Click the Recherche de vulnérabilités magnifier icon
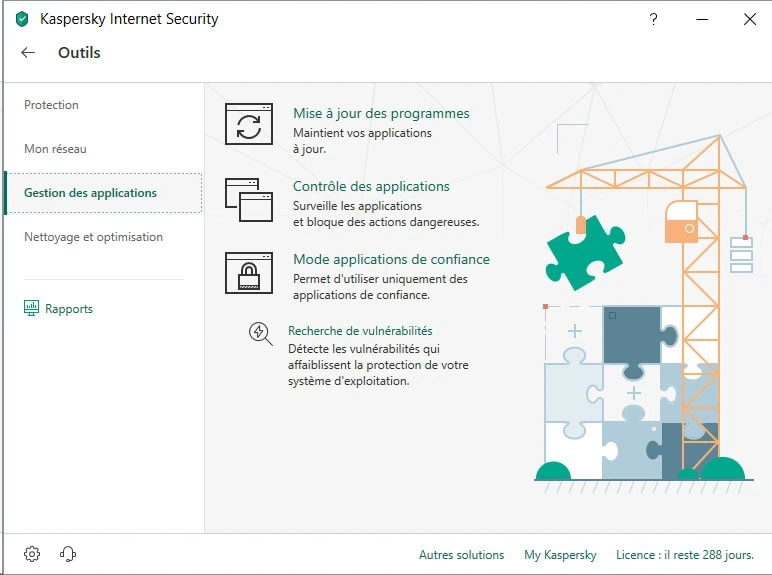 pyautogui.click(x=260, y=333)
